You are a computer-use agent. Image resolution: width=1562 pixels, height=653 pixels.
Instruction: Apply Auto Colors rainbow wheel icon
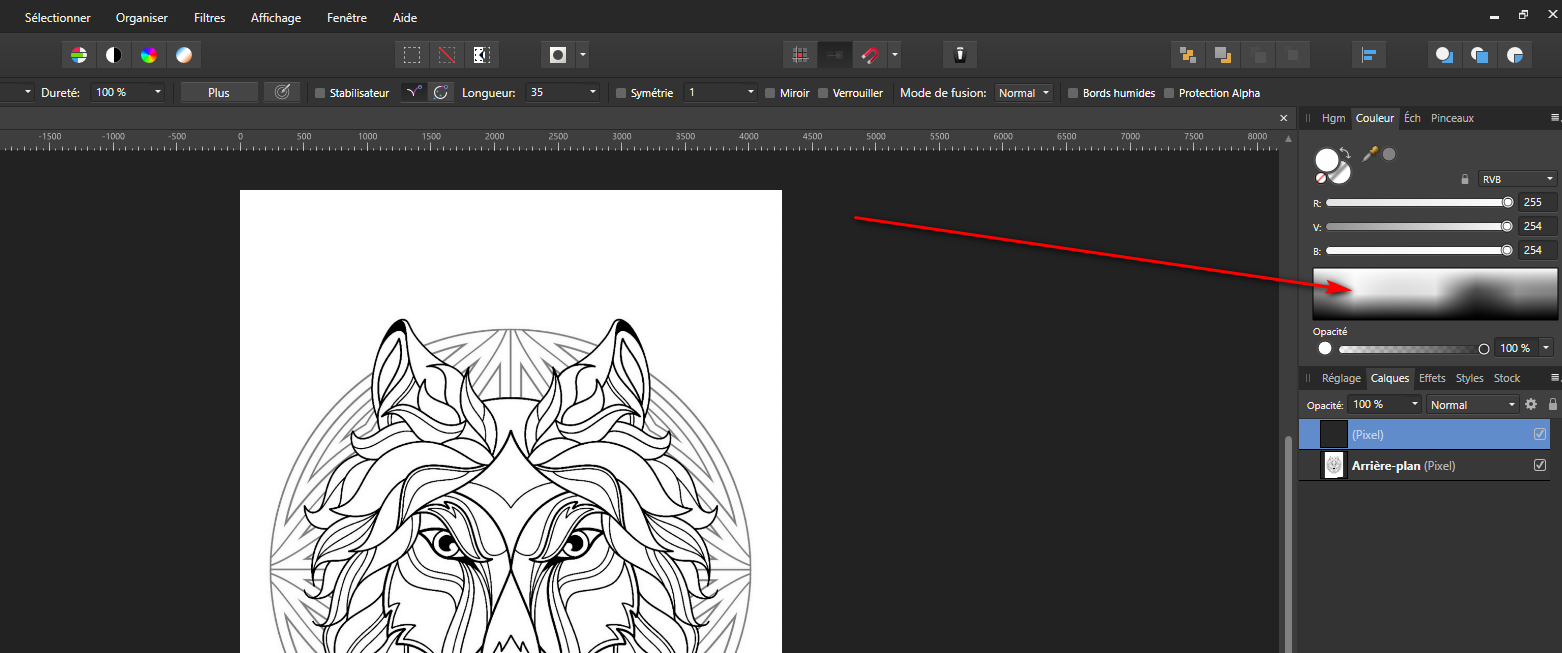tap(149, 55)
